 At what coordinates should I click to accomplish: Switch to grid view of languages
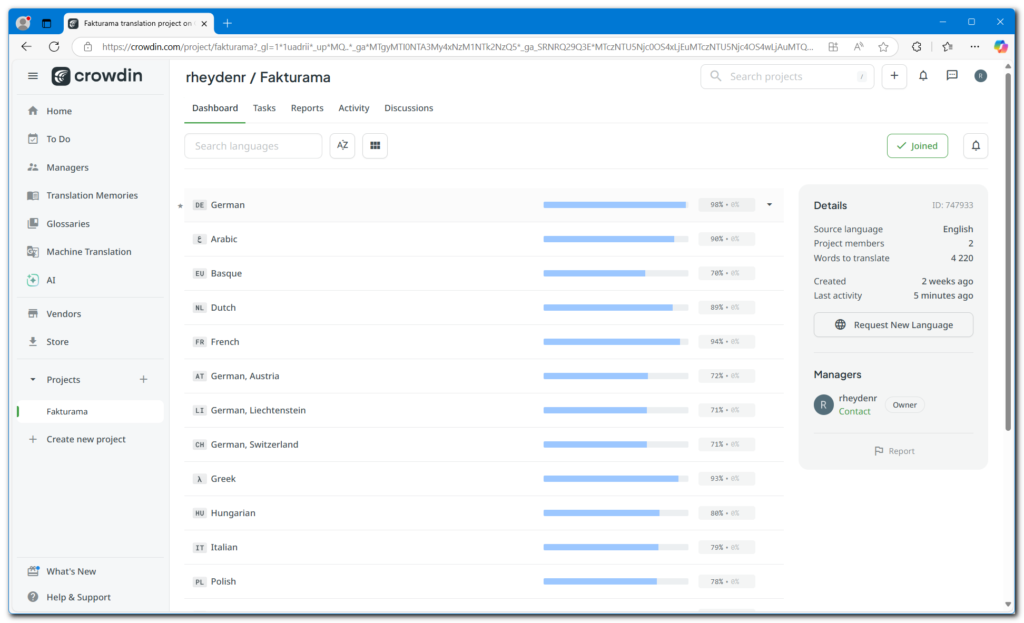[x=375, y=146]
